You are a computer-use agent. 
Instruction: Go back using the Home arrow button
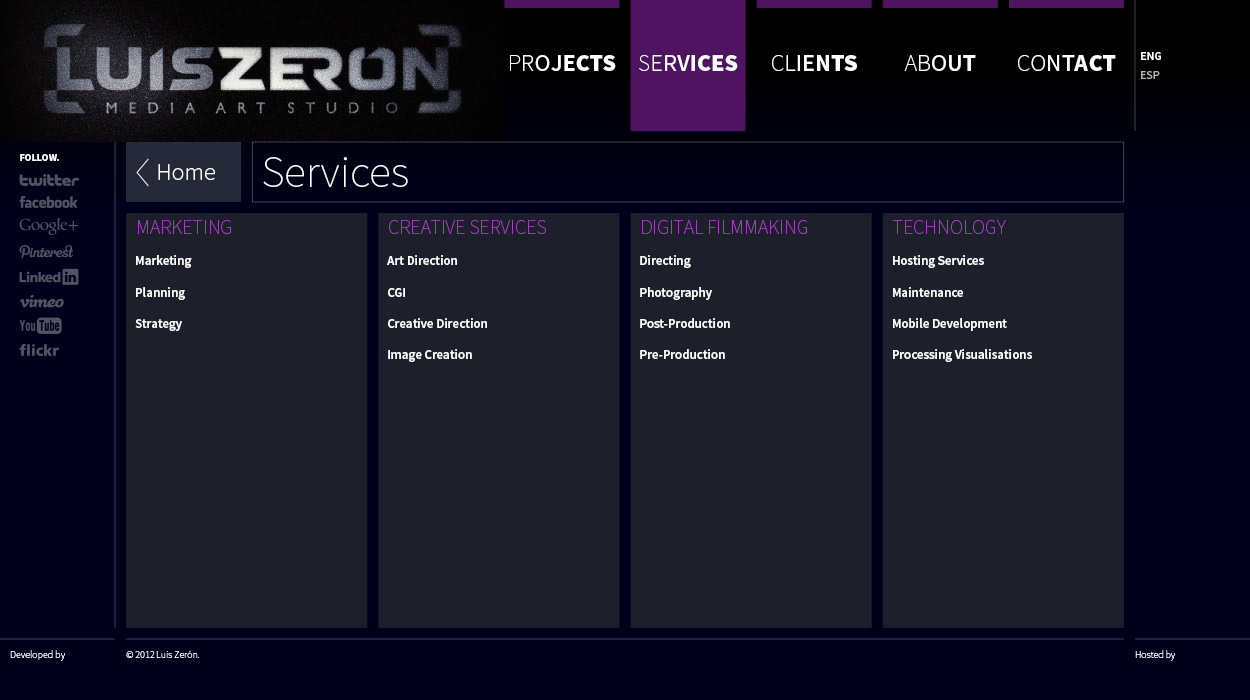183,172
